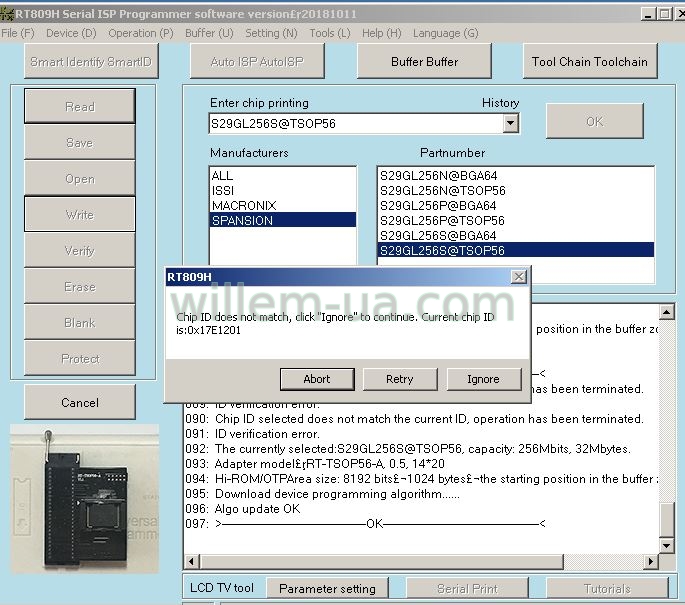The height and width of the screenshot is (605, 685).
Task: Open the Language (G) menu
Action: pos(446,33)
